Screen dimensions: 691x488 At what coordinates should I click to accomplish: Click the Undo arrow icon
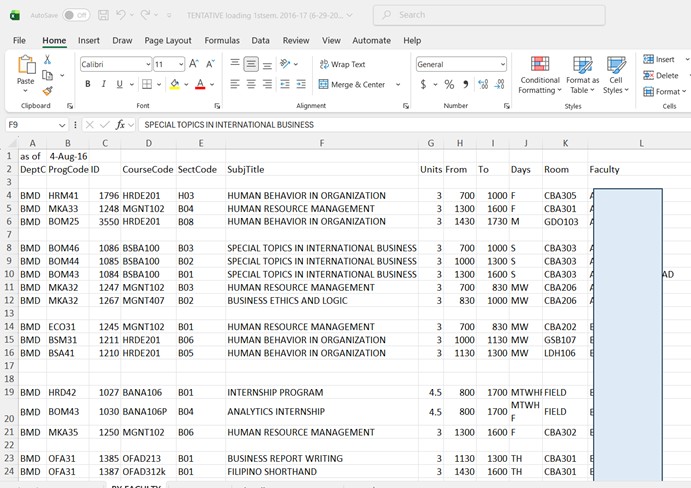(122, 15)
